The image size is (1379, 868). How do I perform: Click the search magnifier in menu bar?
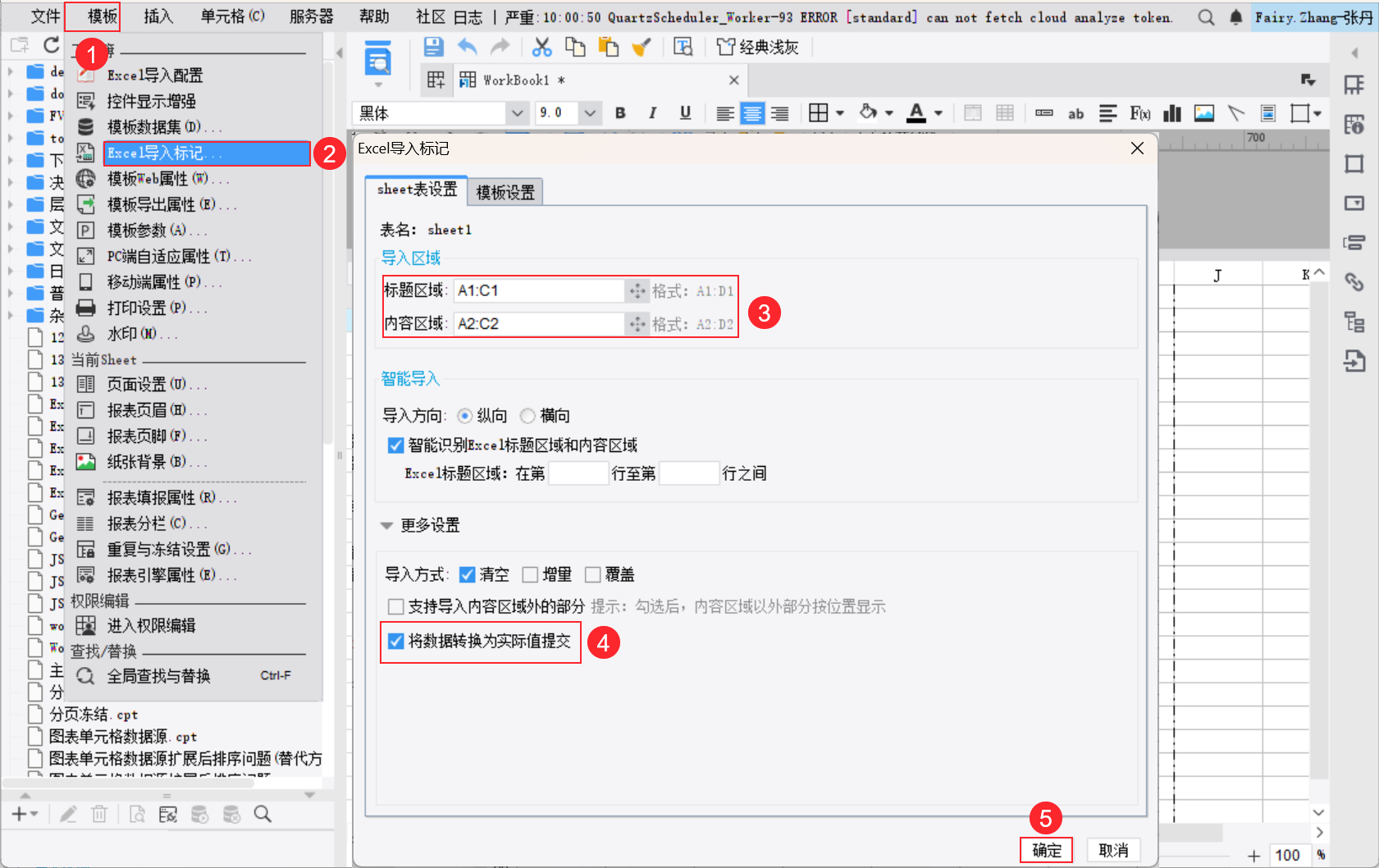tap(1206, 17)
